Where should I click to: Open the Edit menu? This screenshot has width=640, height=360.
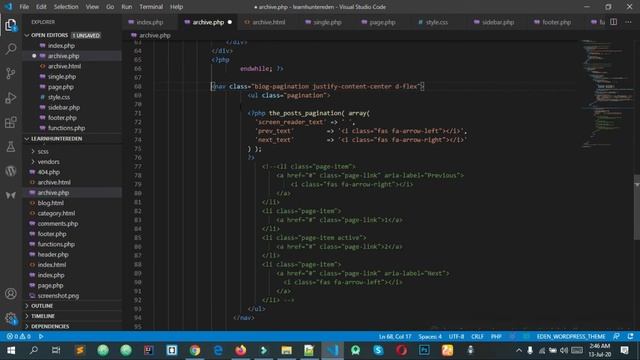[x=41, y=7]
